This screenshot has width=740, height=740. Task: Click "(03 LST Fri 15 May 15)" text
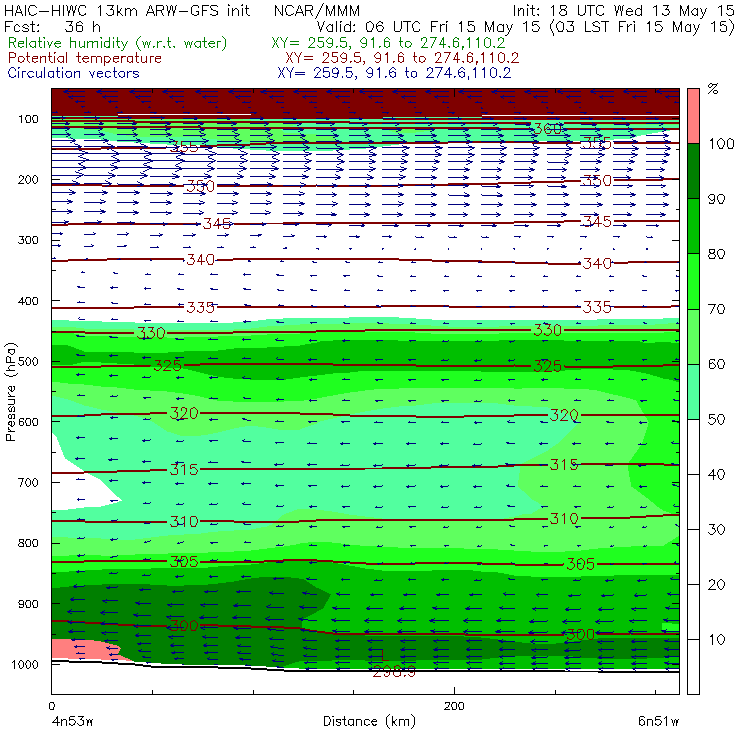point(641,26)
